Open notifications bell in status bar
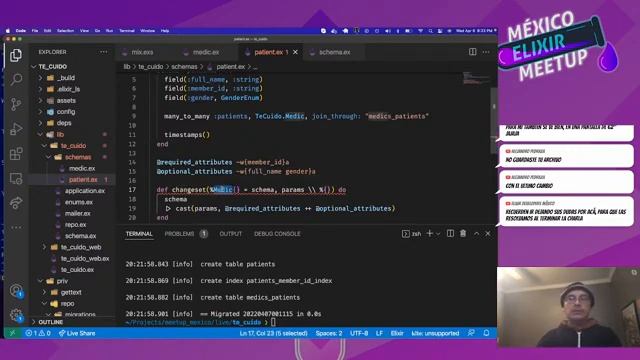 pos(486,333)
